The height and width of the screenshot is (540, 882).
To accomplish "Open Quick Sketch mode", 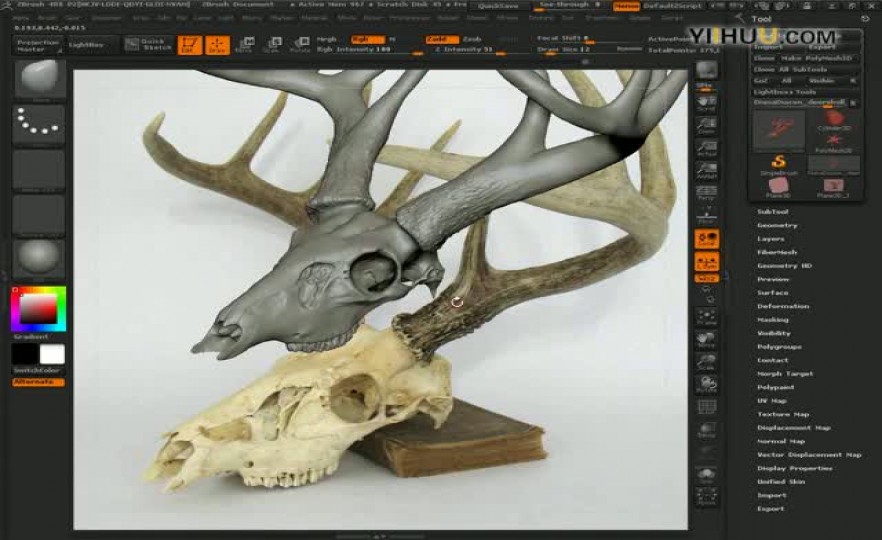I will click(148, 45).
